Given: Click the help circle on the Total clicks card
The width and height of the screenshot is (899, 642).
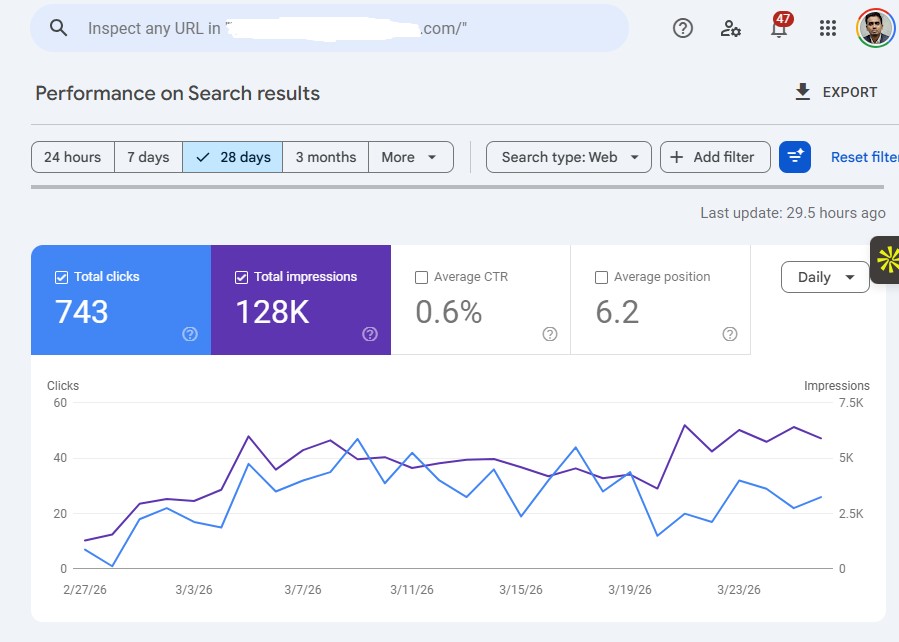Looking at the screenshot, I should coord(190,334).
